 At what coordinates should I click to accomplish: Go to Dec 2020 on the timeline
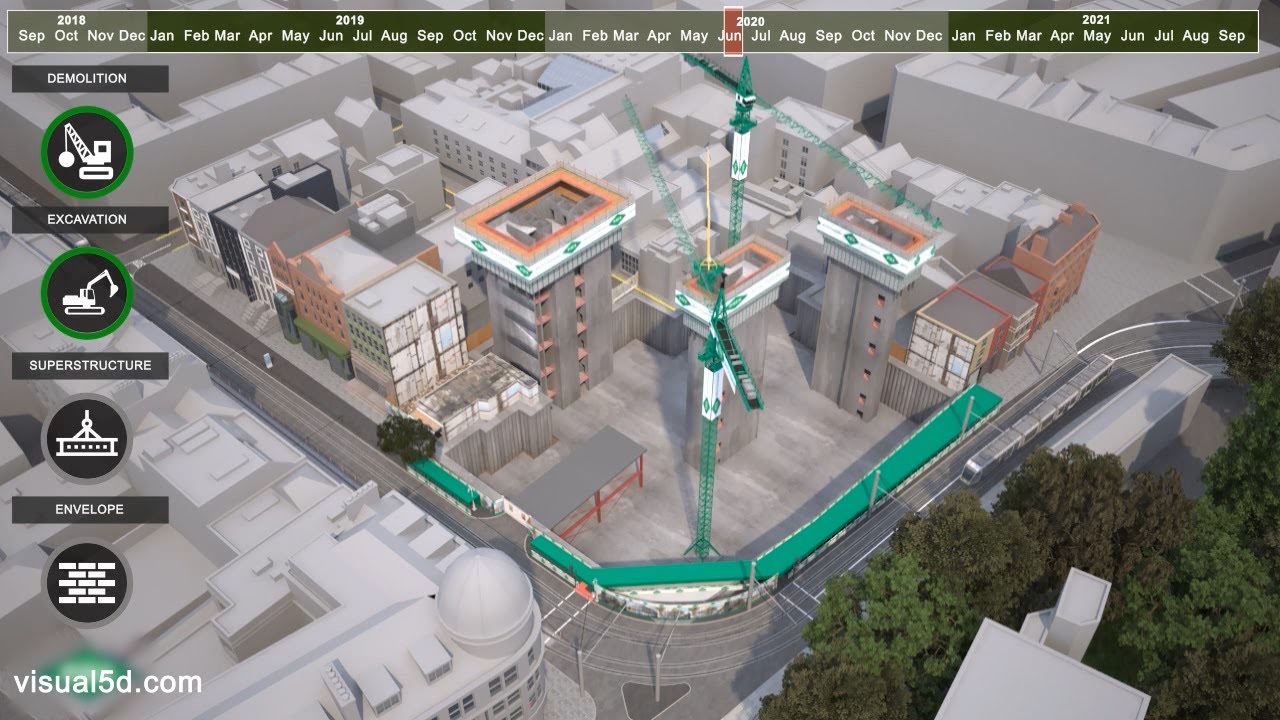(x=930, y=36)
